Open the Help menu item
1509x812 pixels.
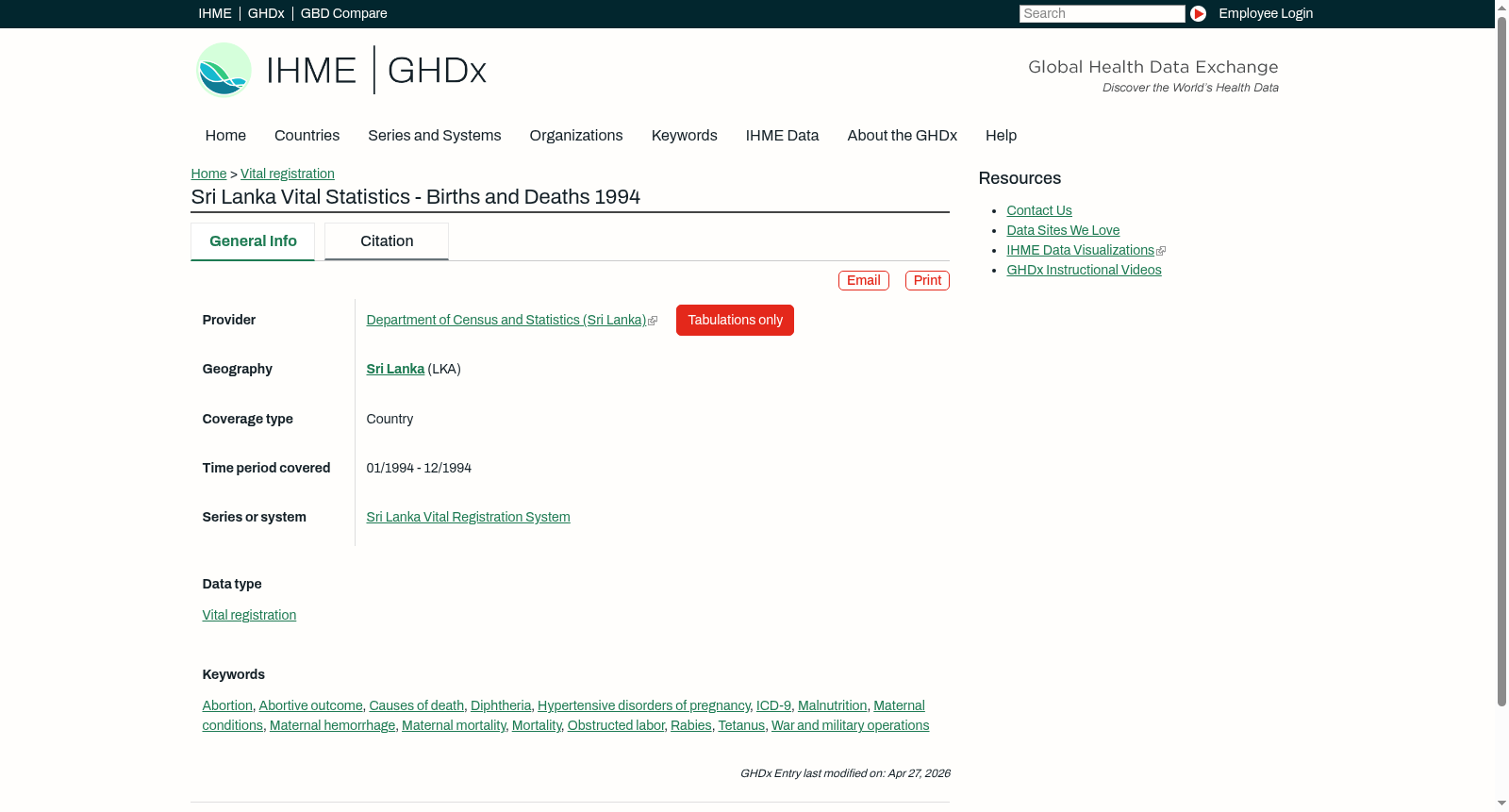pyautogui.click(x=1001, y=135)
